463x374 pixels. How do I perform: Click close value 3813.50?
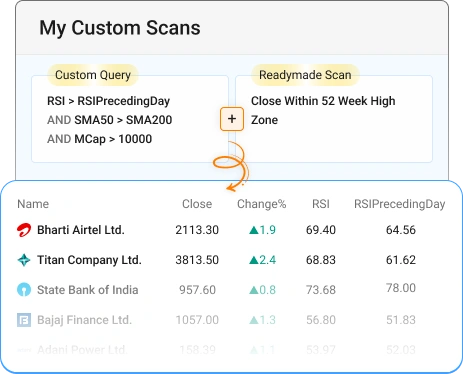pos(197,260)
